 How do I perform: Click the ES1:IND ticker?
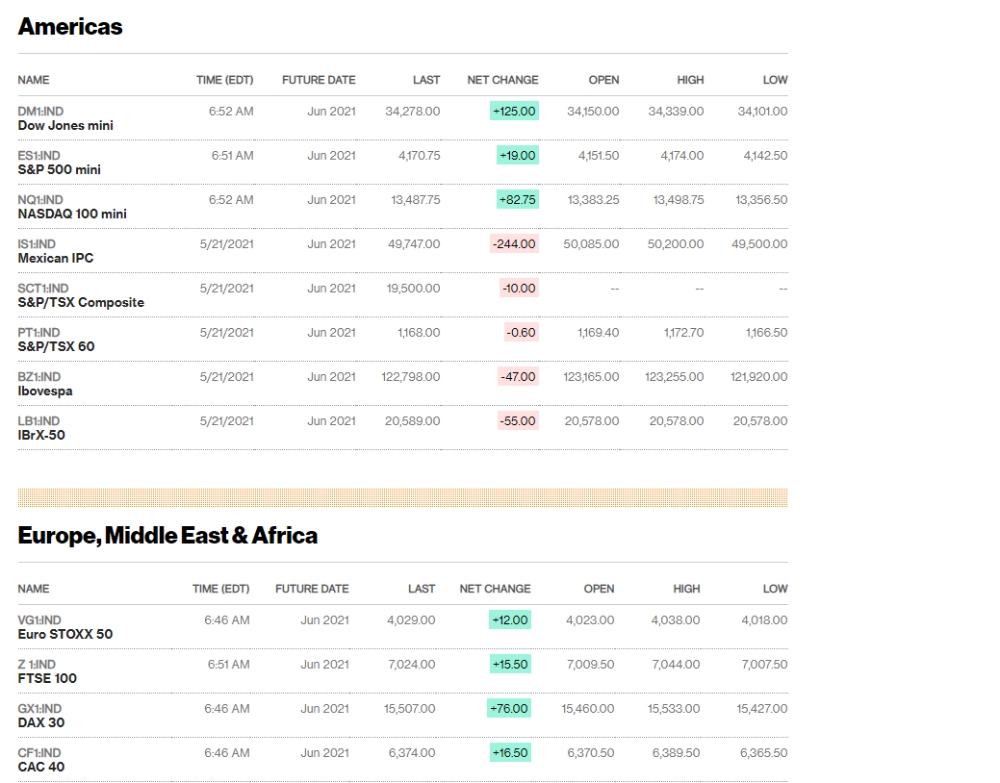click(x=39, y=156)
